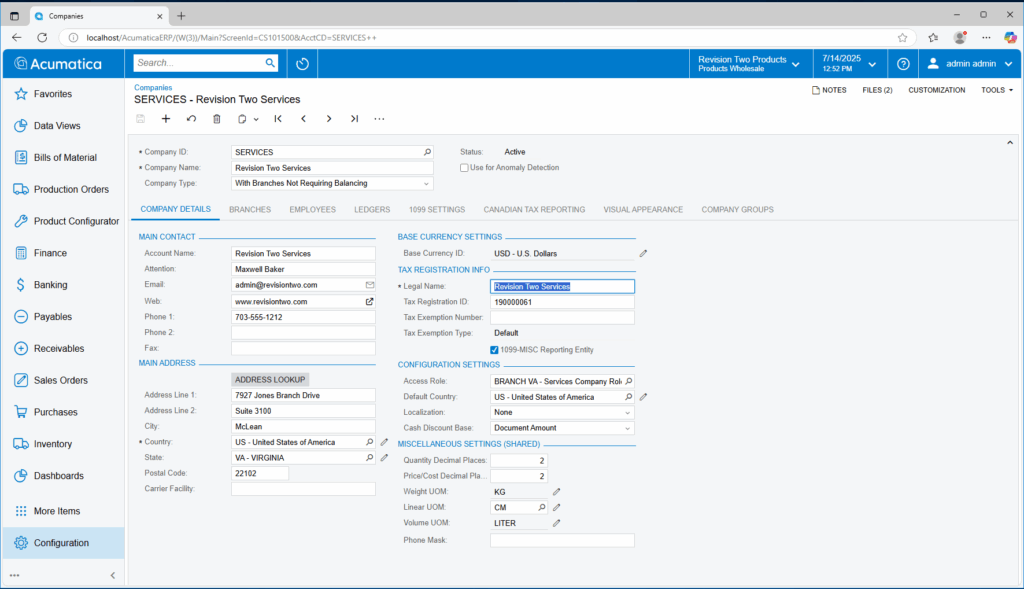The height and width of the screenshot is (589, 1024).
Task: Open Configuration workspace in the sidebar
Action: point(63,543)
